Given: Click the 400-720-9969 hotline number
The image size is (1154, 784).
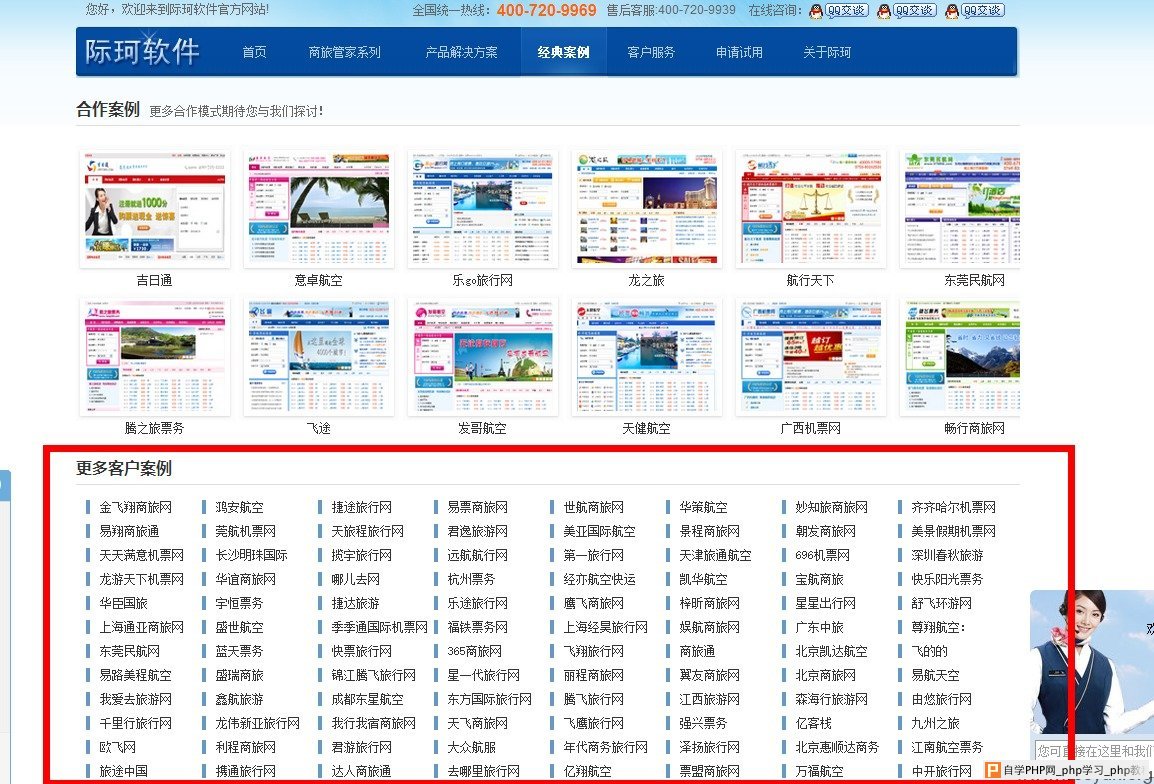Looking at the screenshot, I should [547, 10].
